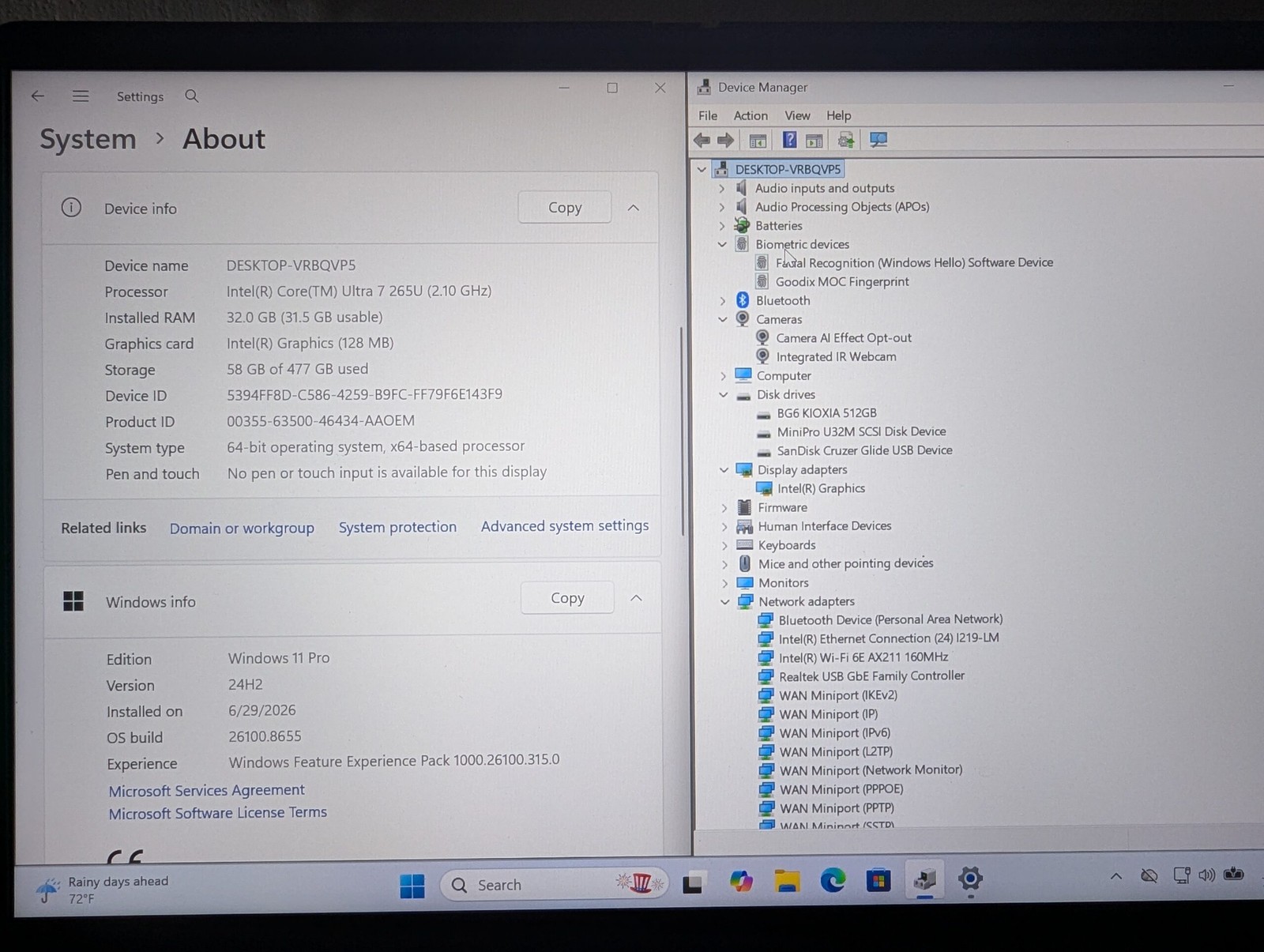Viewport: 1264px width, 952px height.
Task: Click the cloud sync-off tray icon
Action: point(1149,875)
